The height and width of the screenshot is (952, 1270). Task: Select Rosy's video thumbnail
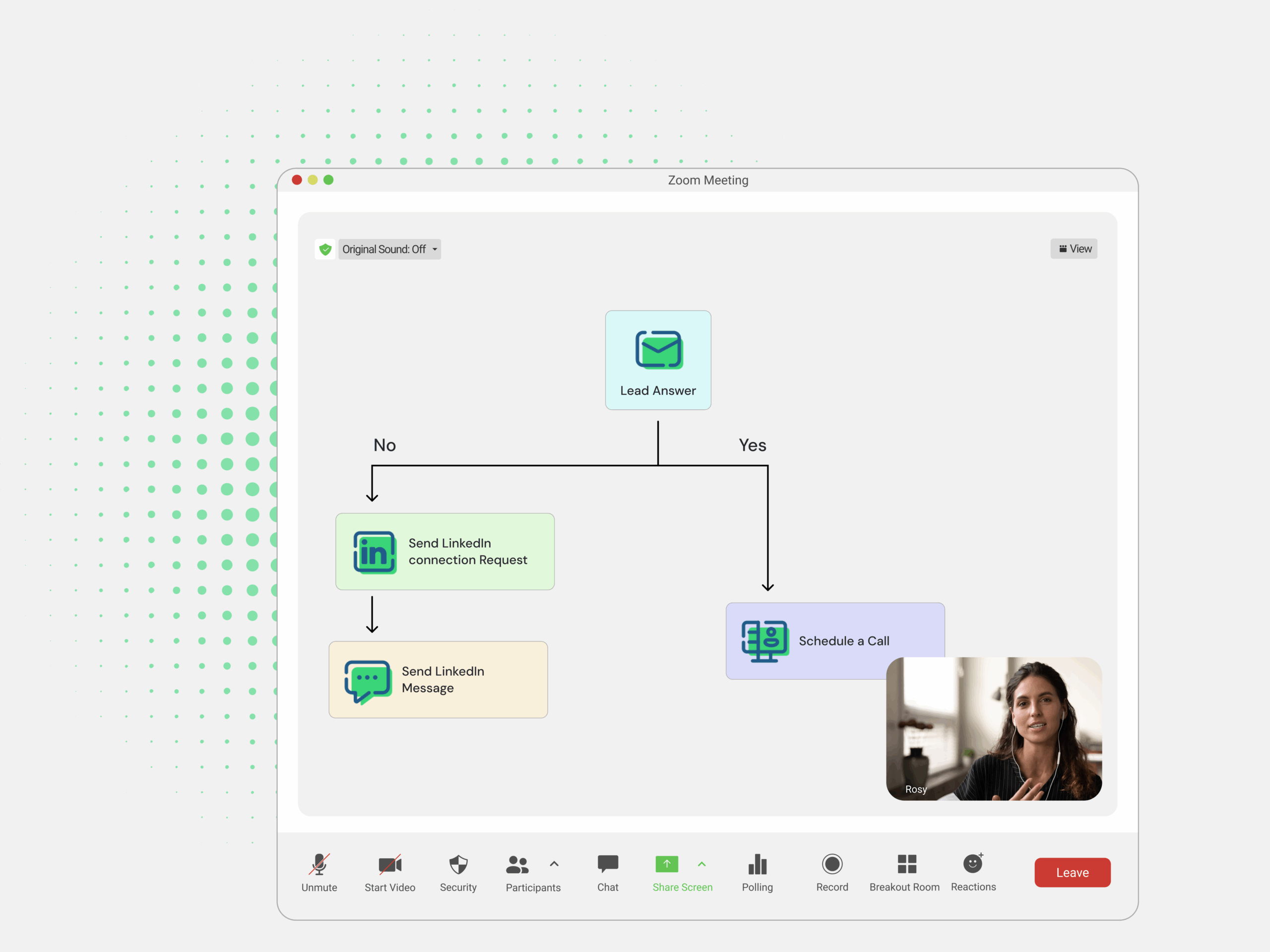(993, 729)
